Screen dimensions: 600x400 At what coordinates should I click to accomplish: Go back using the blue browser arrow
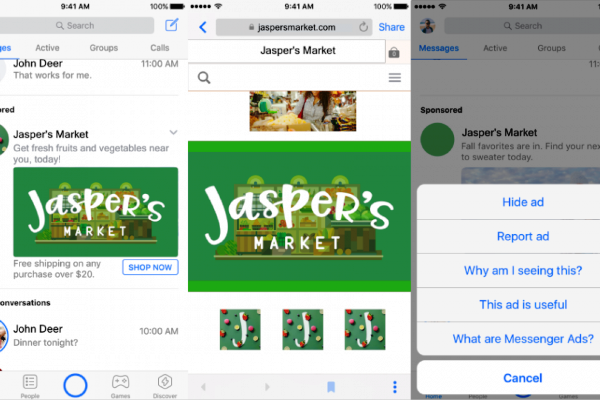203,27
